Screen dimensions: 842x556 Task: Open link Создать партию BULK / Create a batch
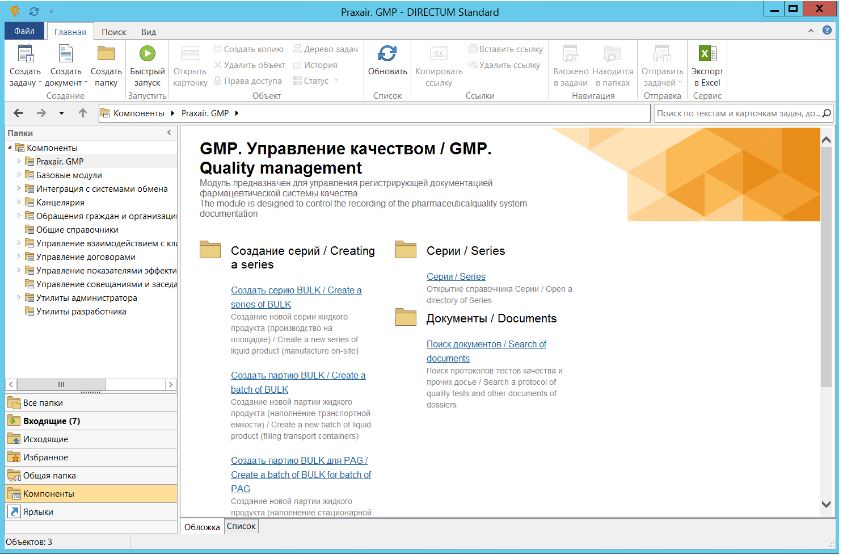click(x=298, y=382)
